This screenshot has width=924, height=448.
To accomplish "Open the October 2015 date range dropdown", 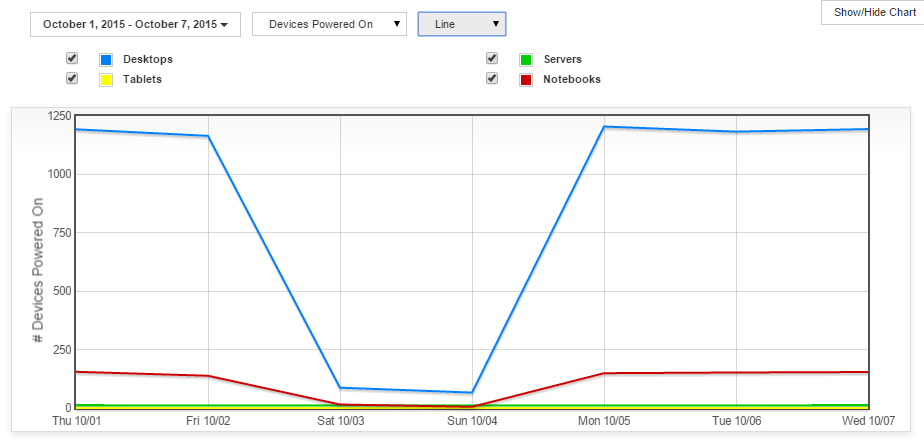I will pyautogui.click(x=135, y=24).
